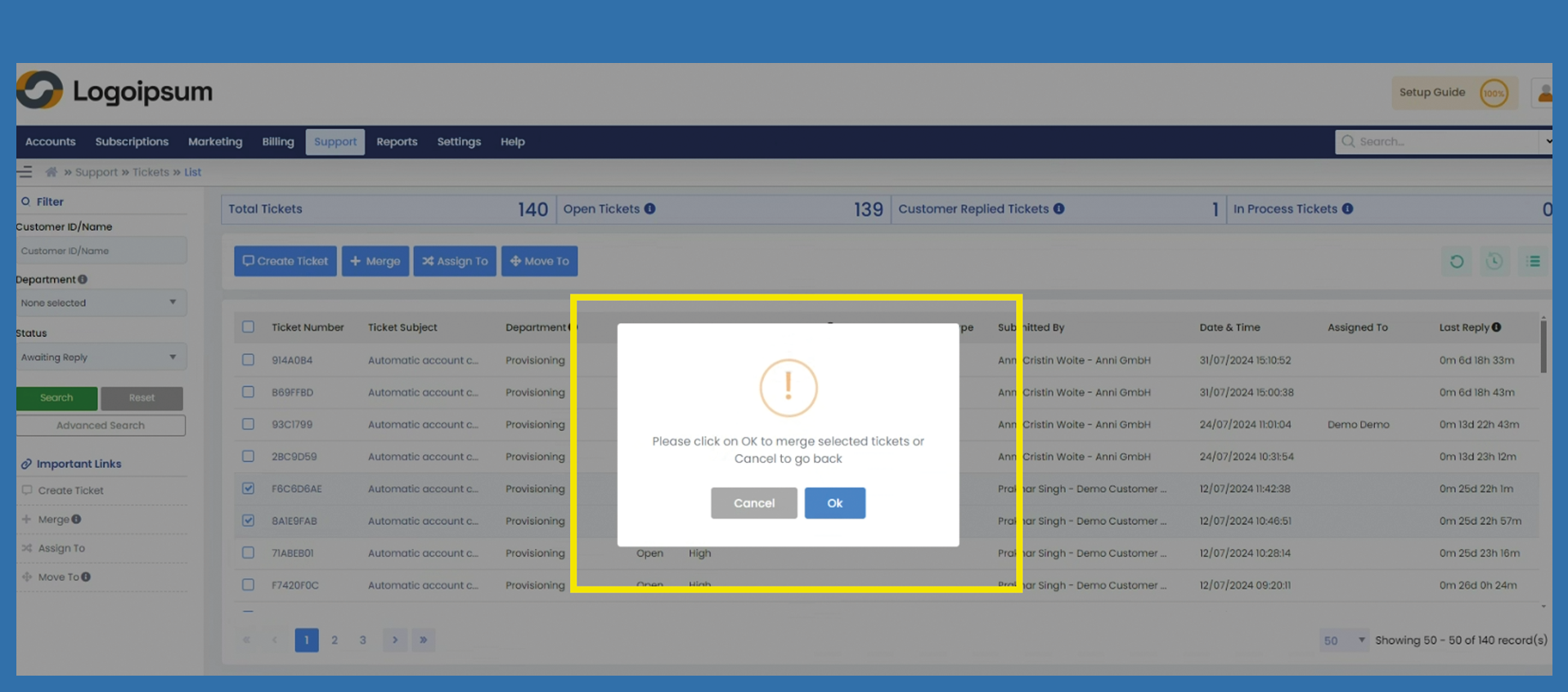Screen dimensions: 1568x692
Task: Toggle the select-all tickets header checkbox
Action: (x=248, y=327)
